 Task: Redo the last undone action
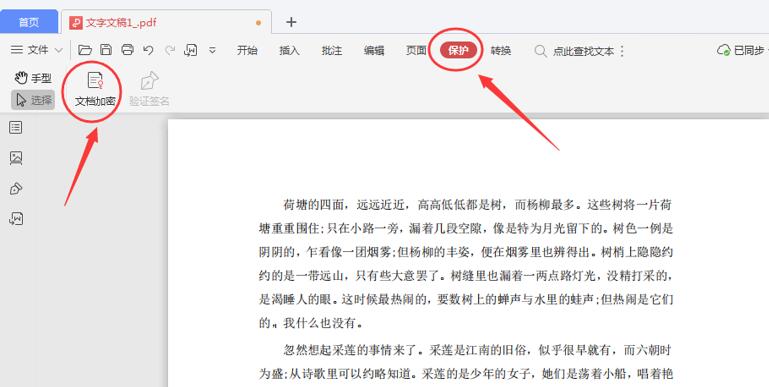coord(170,50)
